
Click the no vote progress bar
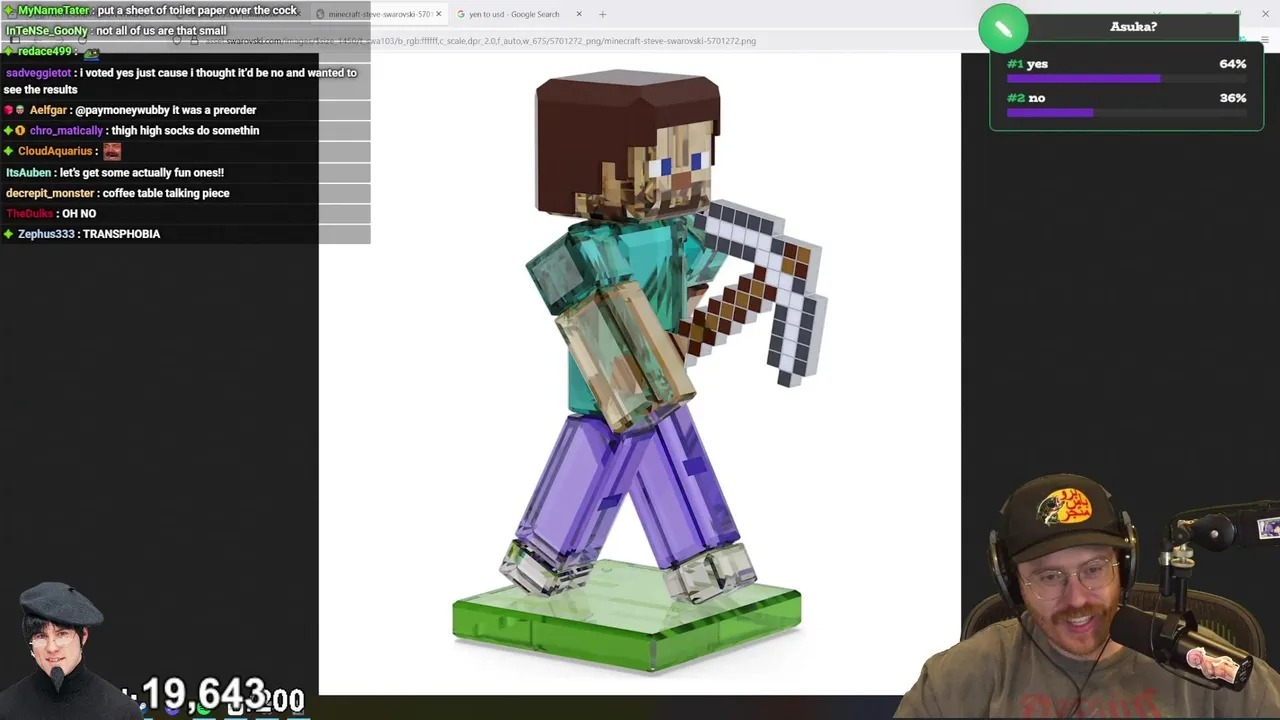click(1126, 112)
